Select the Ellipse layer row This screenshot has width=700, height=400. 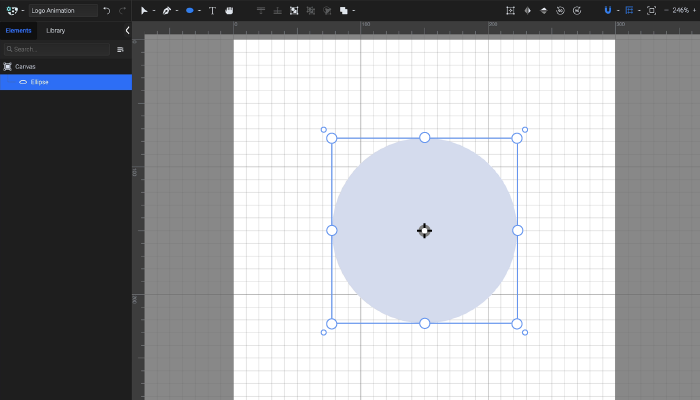(66, 82)
